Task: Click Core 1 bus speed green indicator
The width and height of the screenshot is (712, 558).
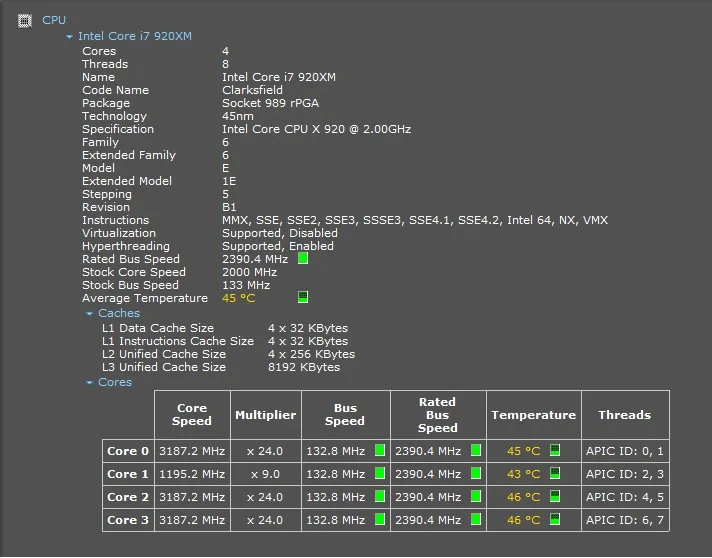Action: pos(380,474)
